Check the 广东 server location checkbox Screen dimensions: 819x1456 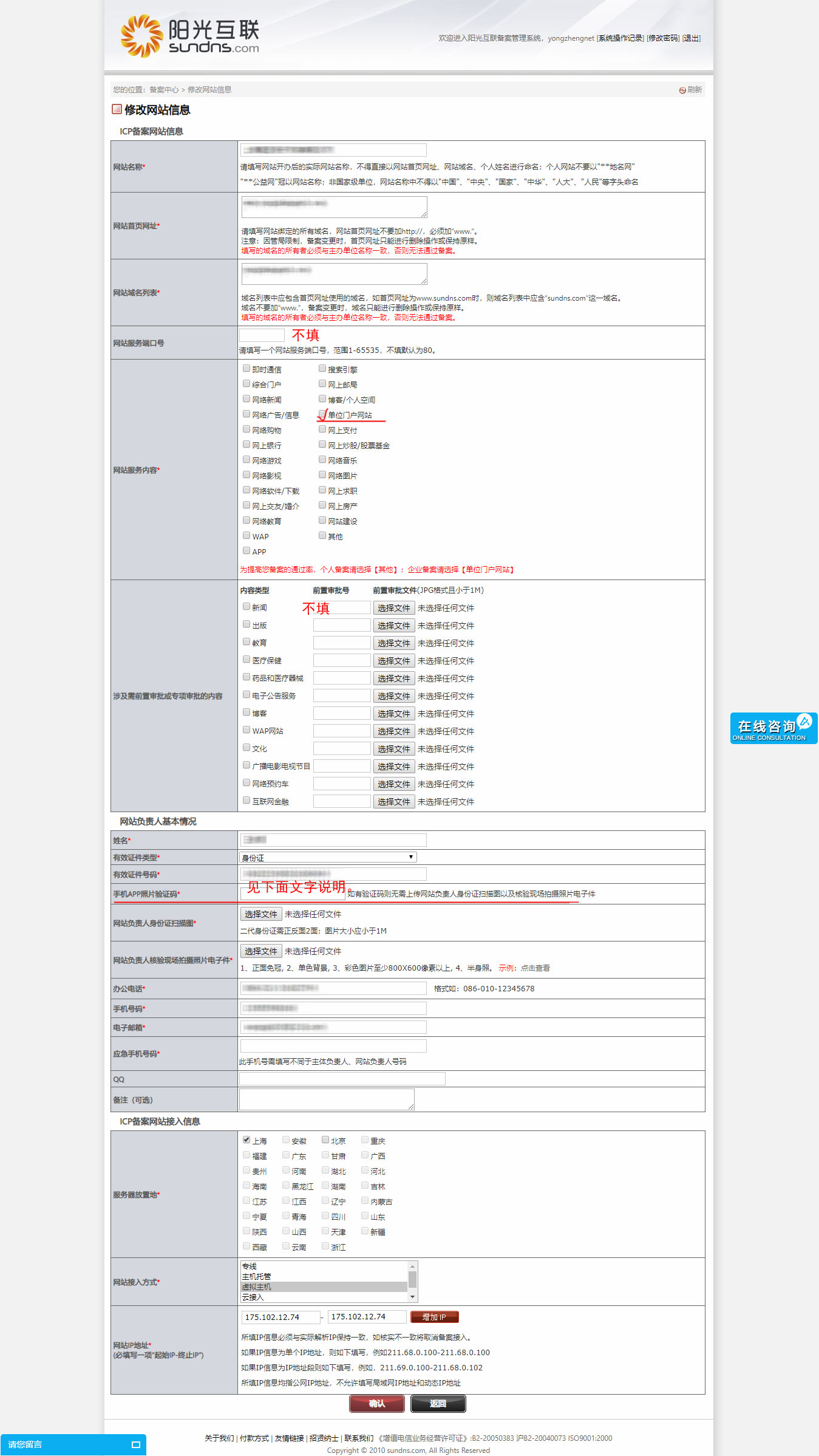pos(286,1155)
